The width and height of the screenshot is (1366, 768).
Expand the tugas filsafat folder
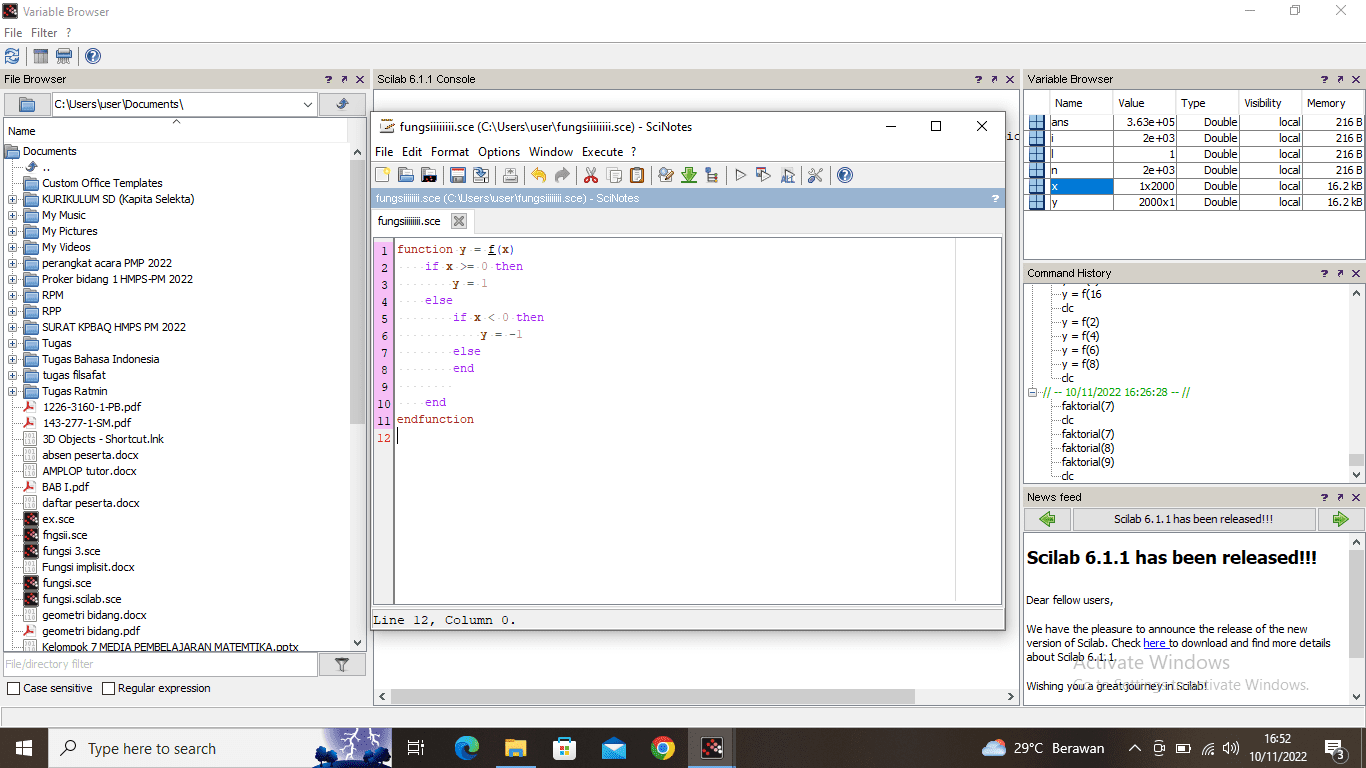(12, 375)
